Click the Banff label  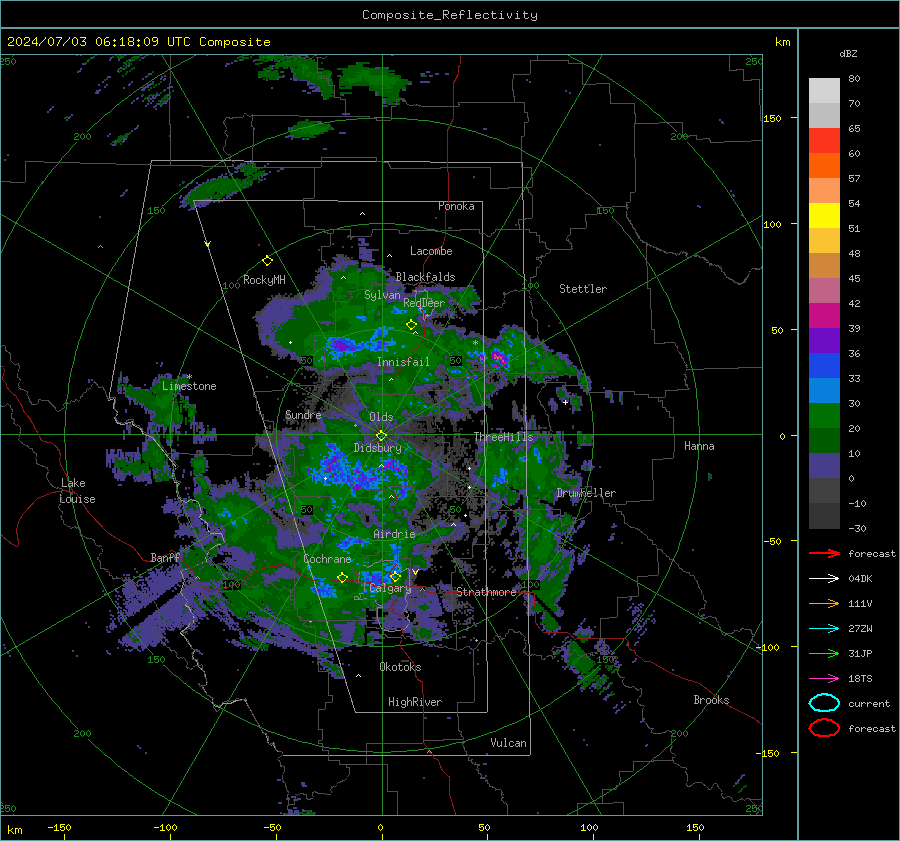[165, 558]
